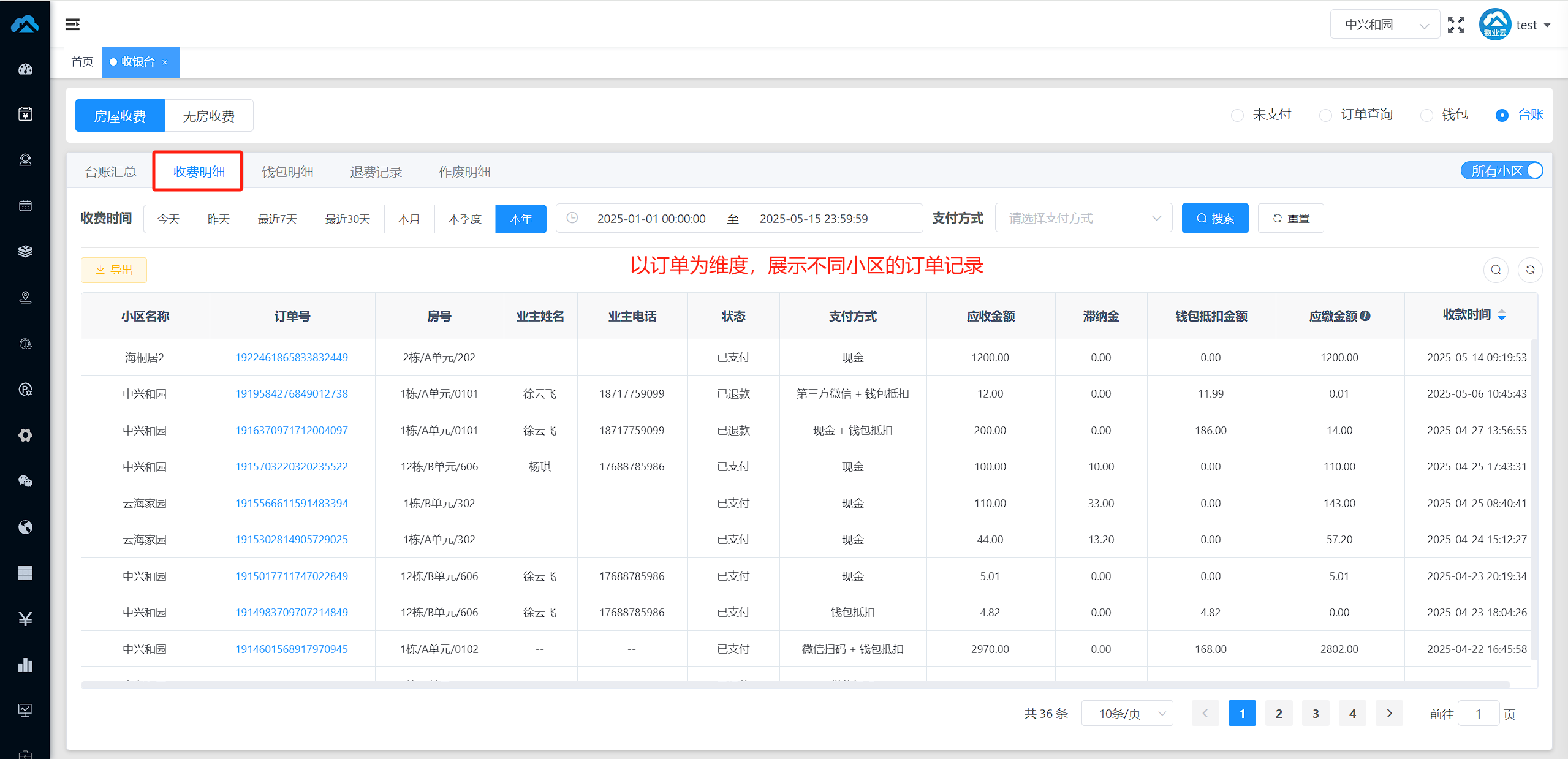The height and width of the screenshot is (759, 1568).
Task: Select the 房屋收费 tab button
Action: click(x=120, y=116)
